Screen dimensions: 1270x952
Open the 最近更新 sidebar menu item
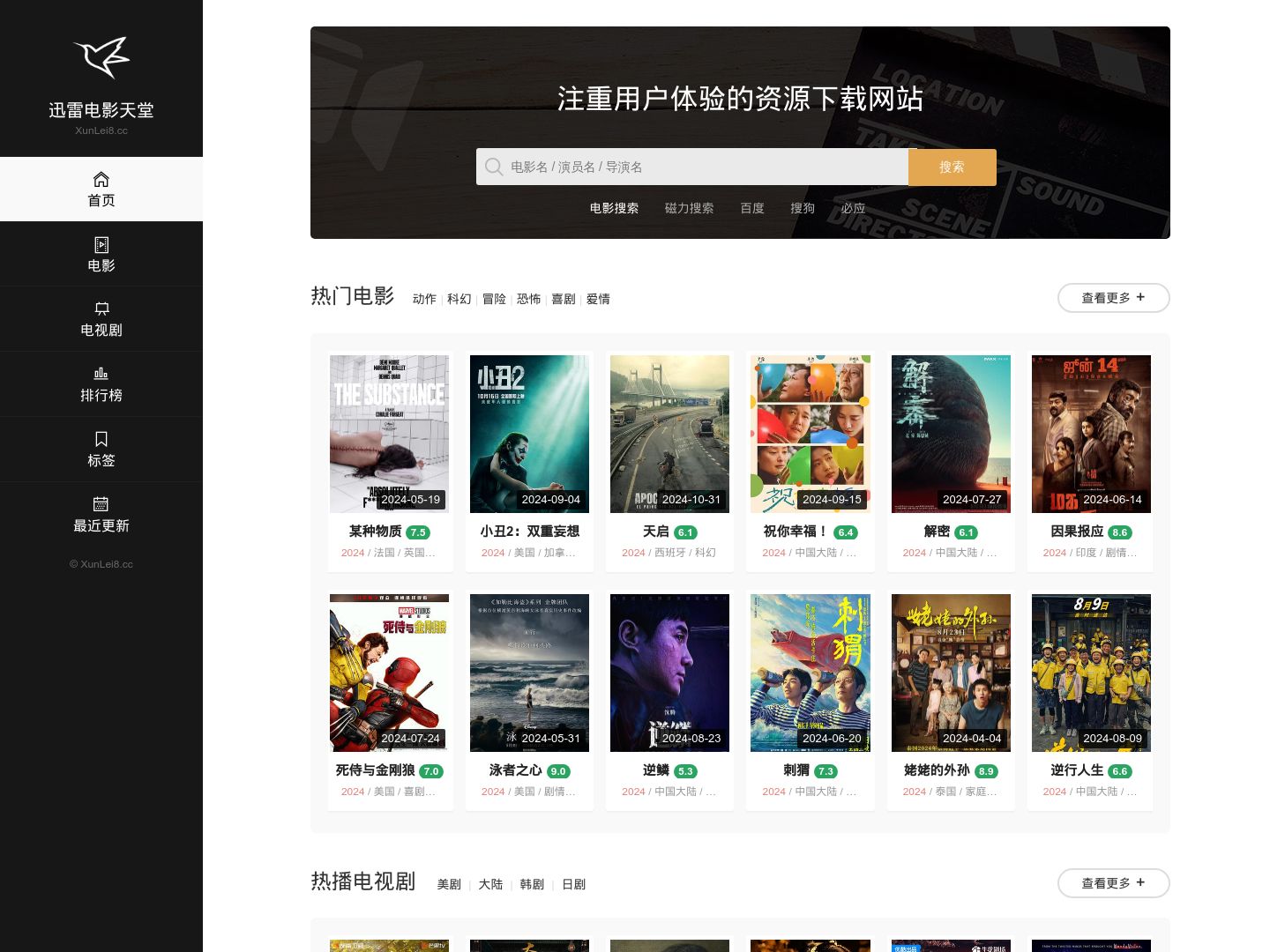coord(101,515)
